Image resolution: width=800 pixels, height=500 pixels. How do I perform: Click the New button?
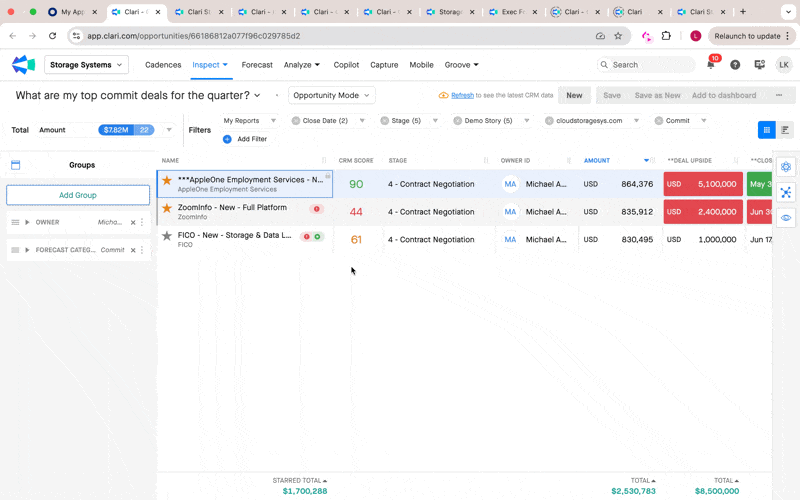click(574, 95)
